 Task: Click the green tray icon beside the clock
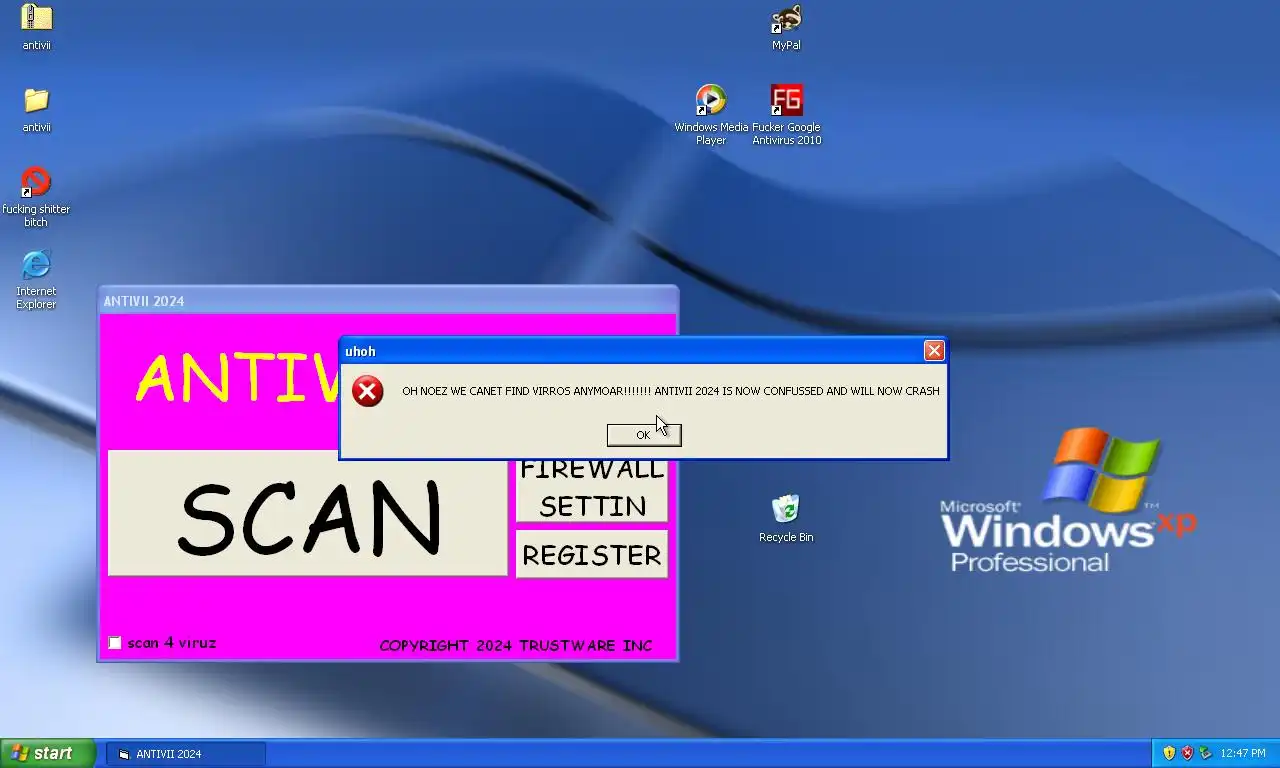coord(1205,753)
